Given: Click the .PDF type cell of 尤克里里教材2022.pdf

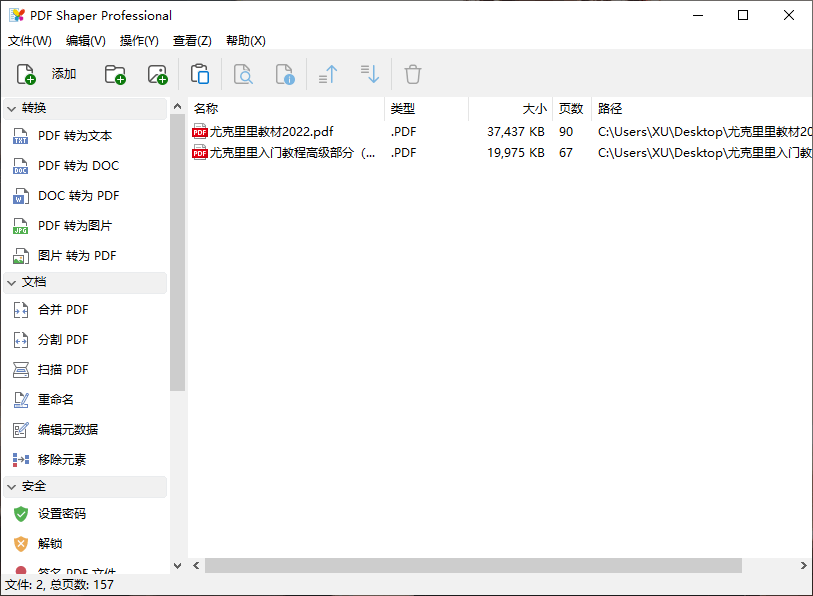Looking at the screenshot, I should tap(403, 132).
